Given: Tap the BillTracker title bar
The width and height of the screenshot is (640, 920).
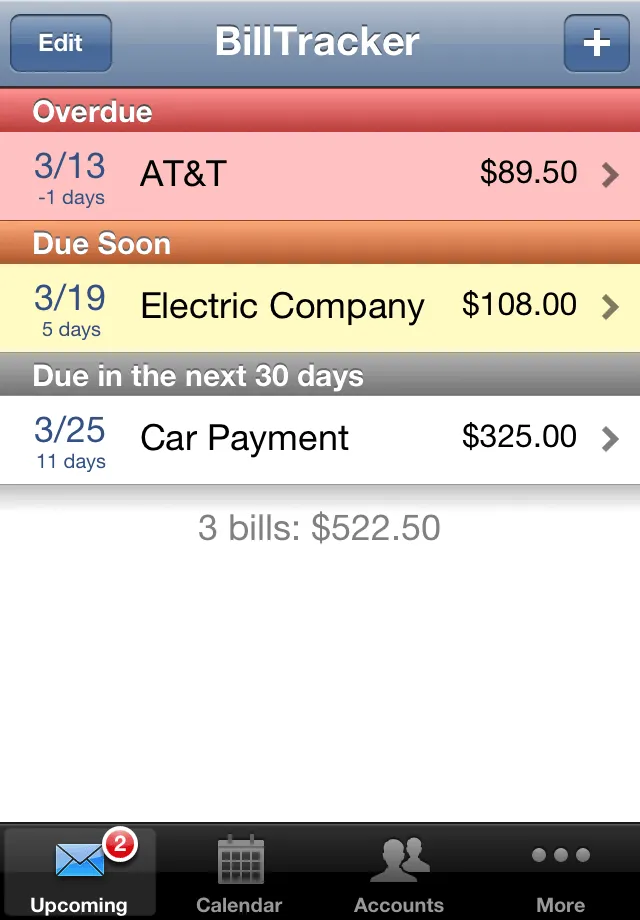Looking at the screenshot, I should coord(316,42).
